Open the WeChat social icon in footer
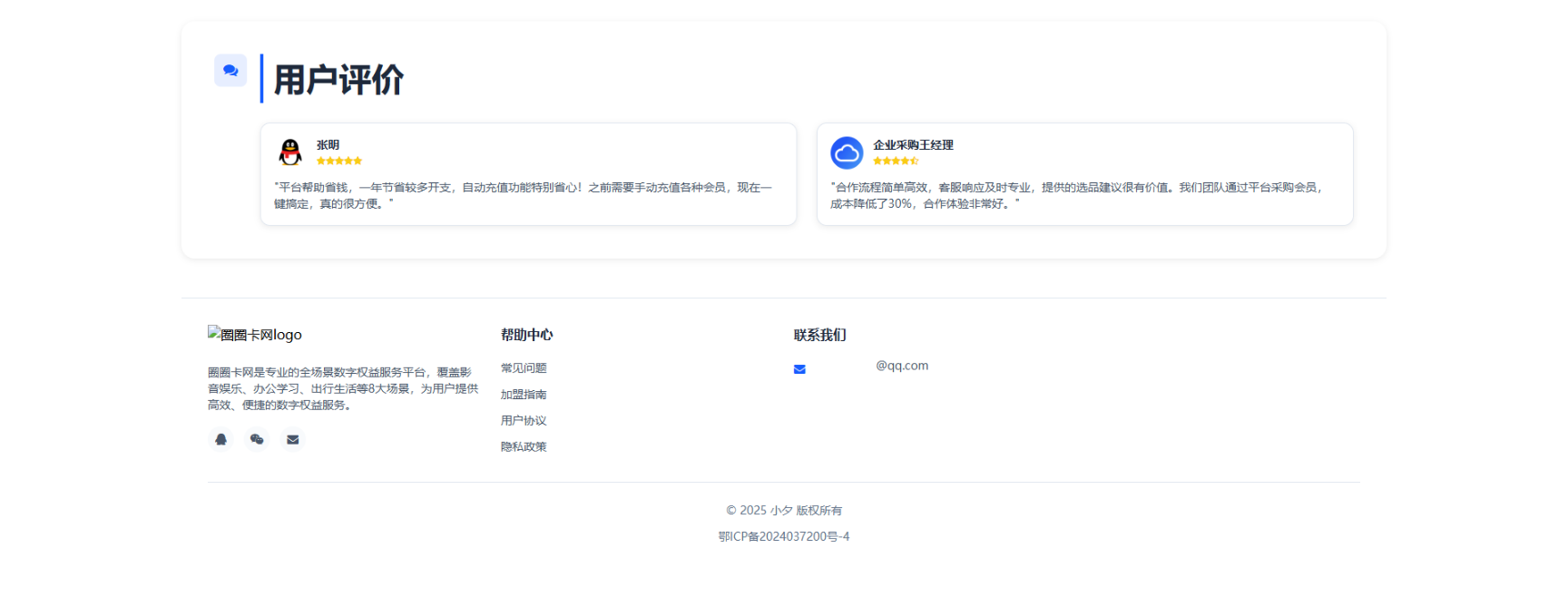 tap(257, 439)
